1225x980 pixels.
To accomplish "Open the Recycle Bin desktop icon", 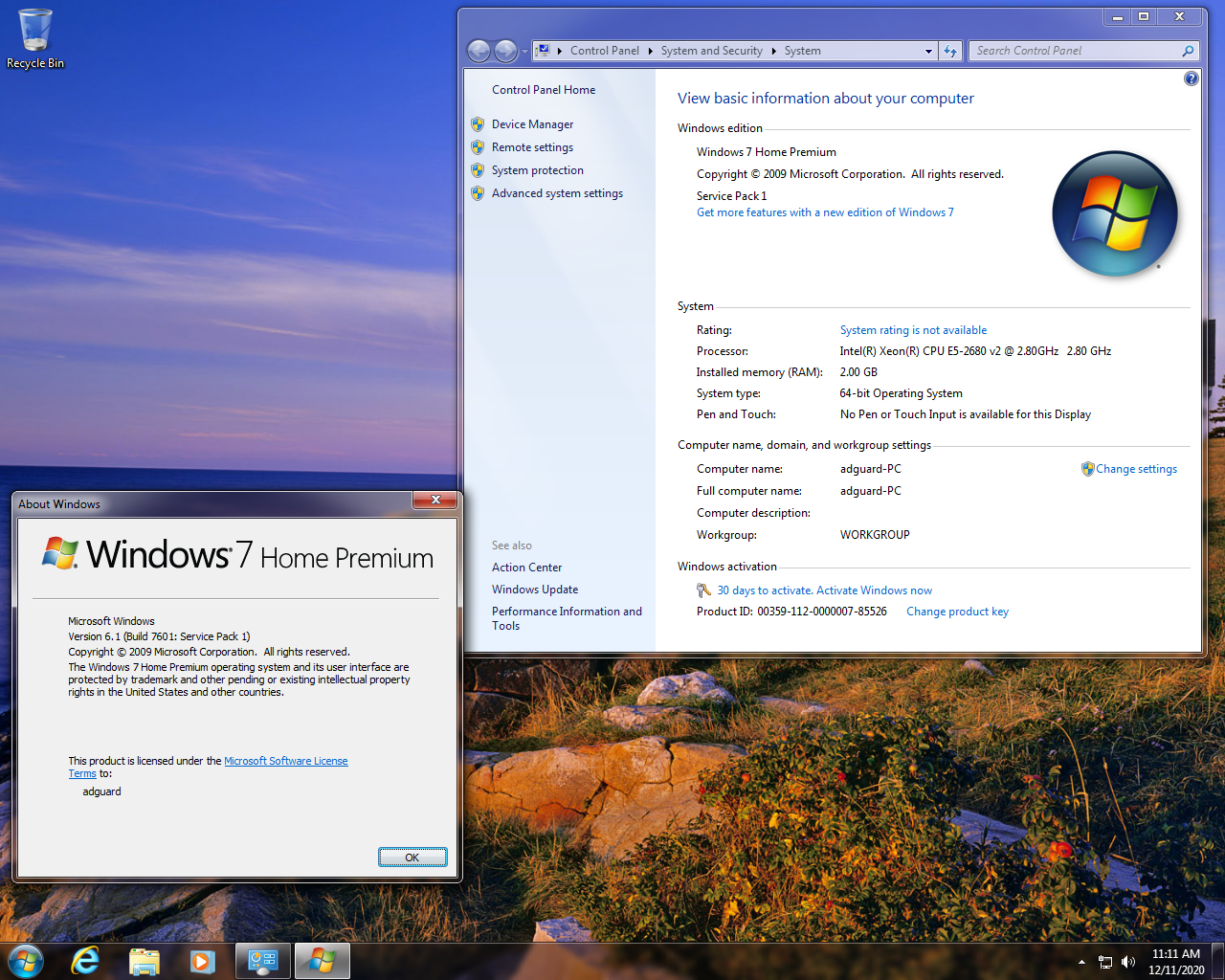I will click(35, 38).
